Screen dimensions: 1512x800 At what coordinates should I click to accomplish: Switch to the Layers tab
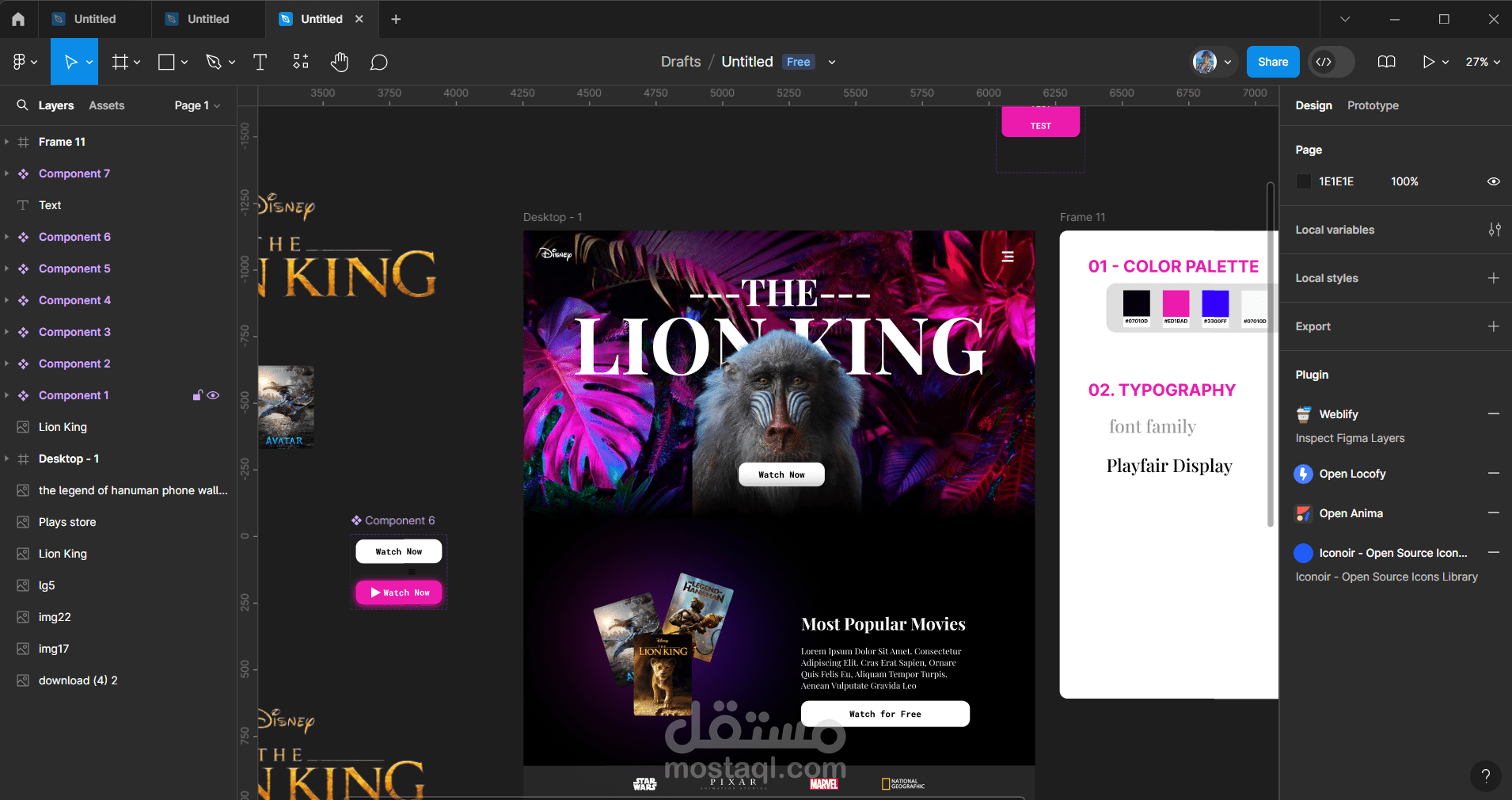click(x=56, y=105)
